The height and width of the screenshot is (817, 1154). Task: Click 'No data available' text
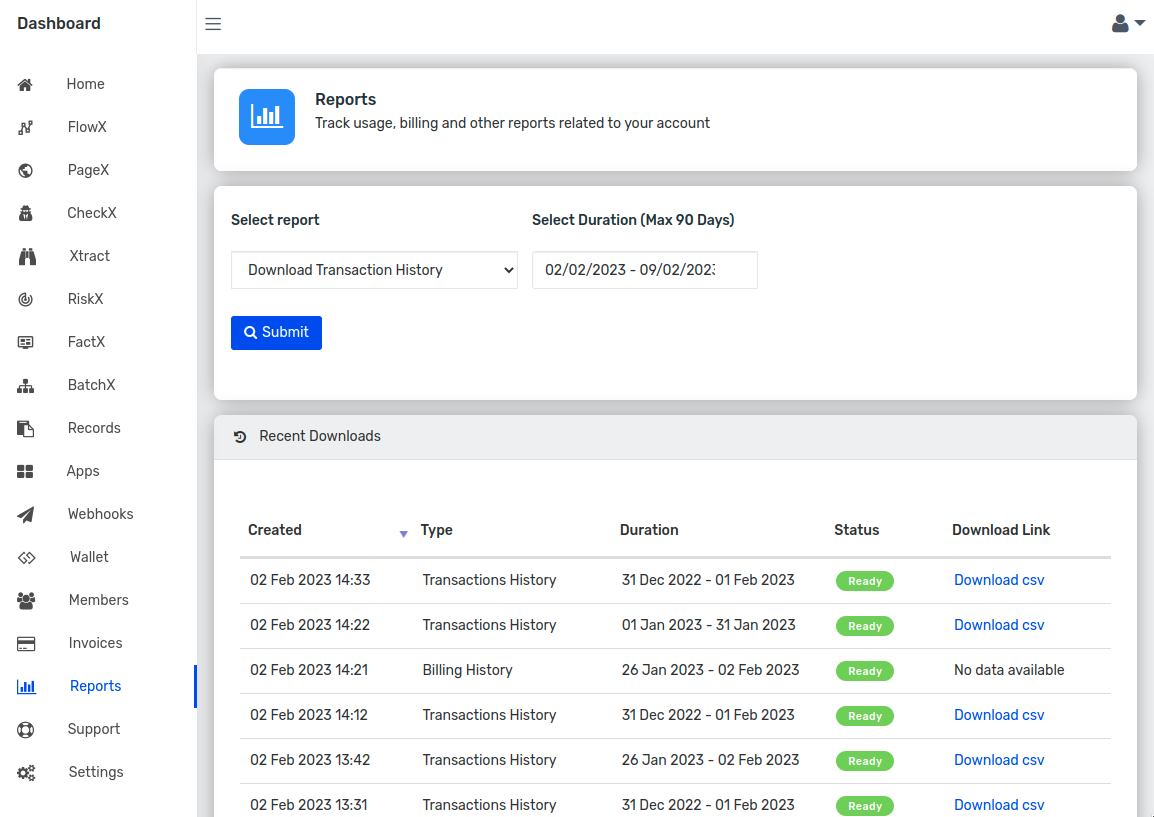(1009, 670)
